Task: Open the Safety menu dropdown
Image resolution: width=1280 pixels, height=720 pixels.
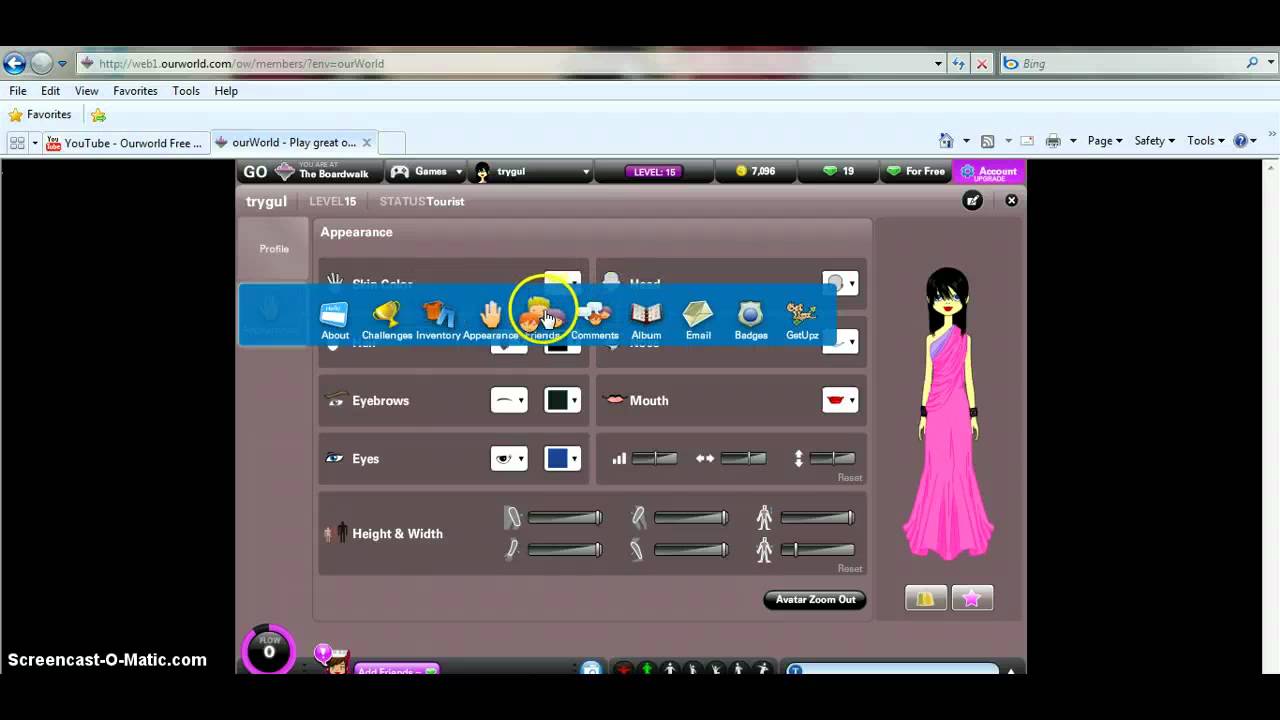Action: [1154, 141]
